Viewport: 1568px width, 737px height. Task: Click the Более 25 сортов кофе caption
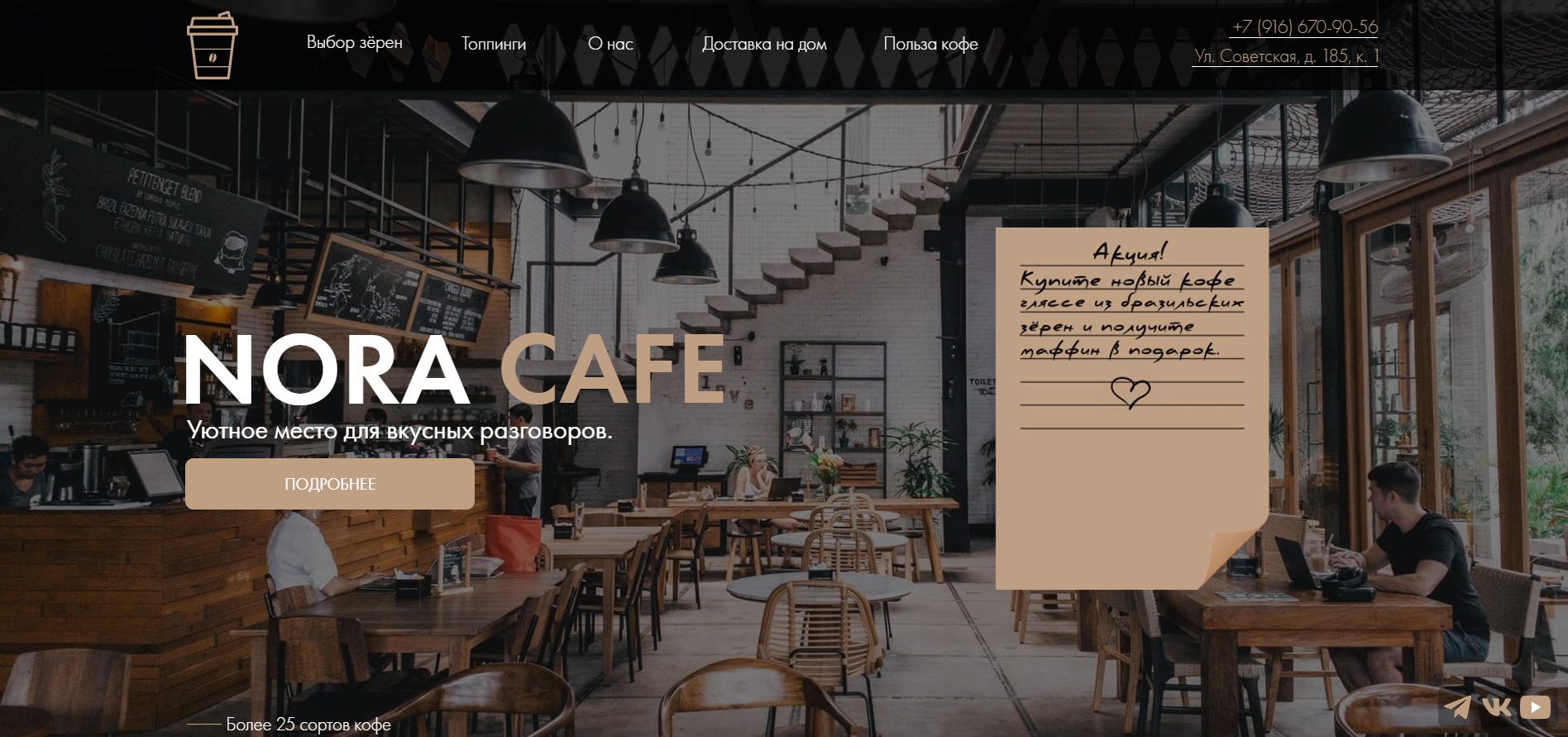point(308,725)
